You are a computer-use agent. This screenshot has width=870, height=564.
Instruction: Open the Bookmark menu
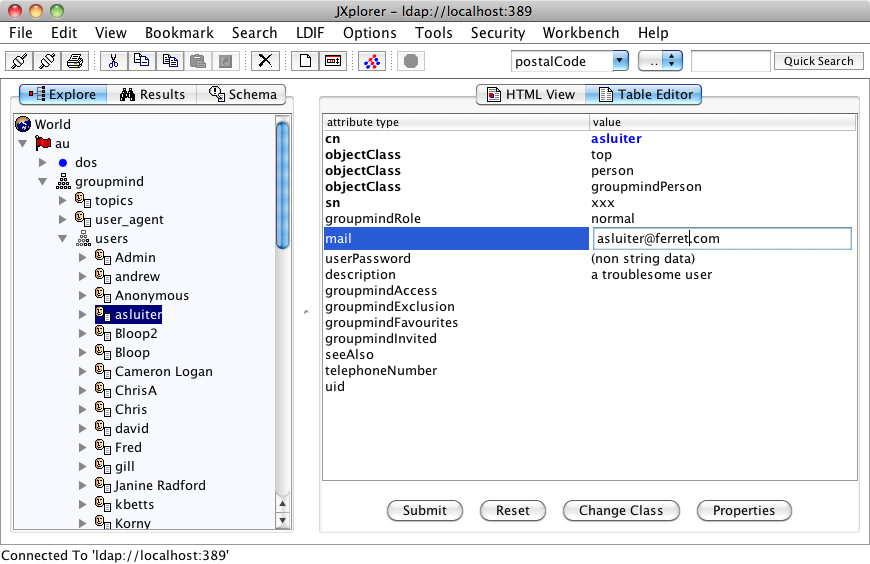coord(179,33)
